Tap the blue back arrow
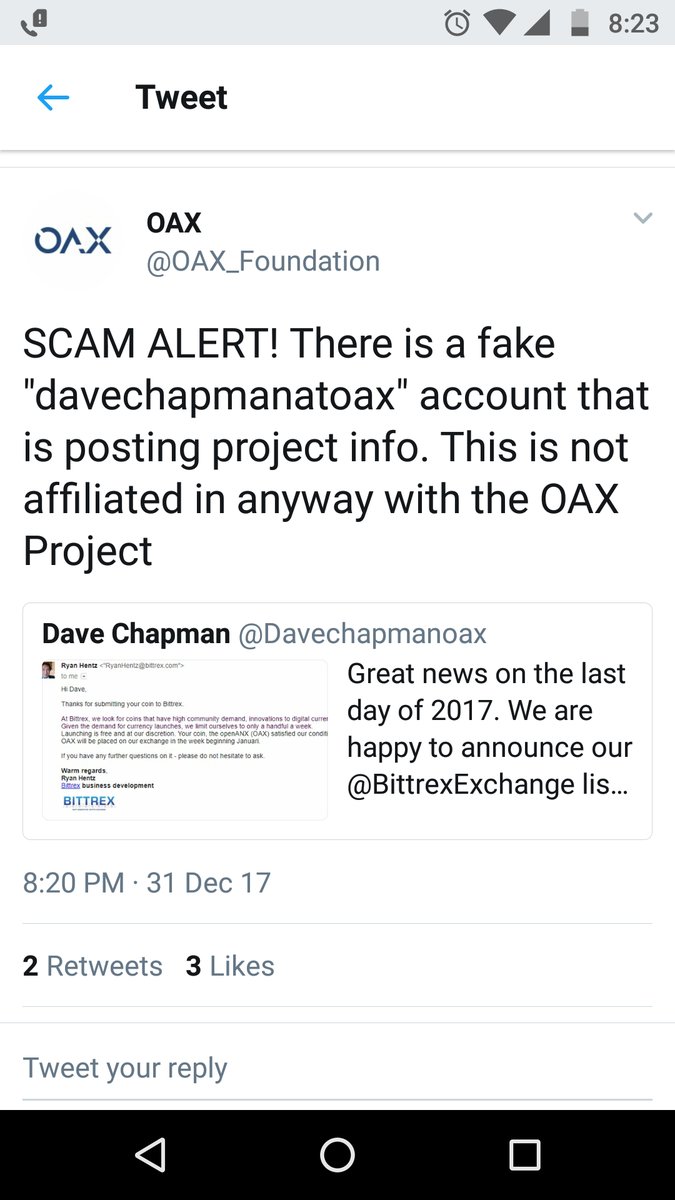 pyautogui.click(x=53, y=97)
